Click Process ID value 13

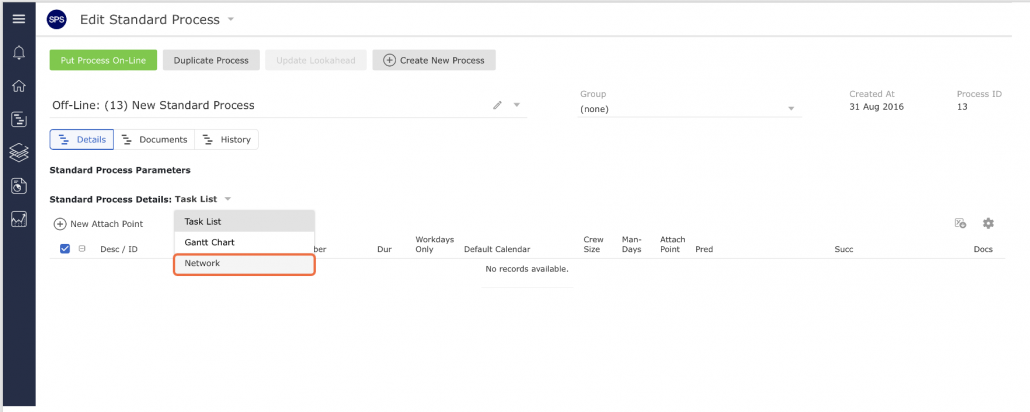pyautogui.click(x=962, y=106)
